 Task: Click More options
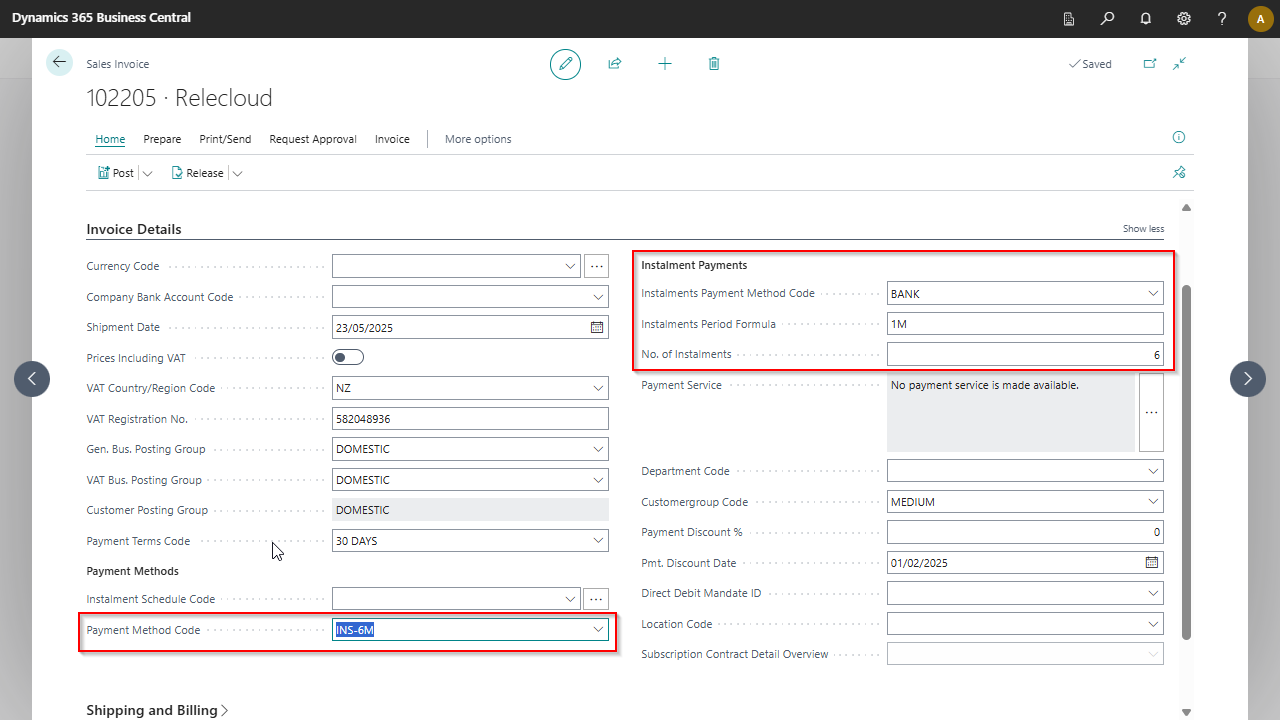[x=478, y=139]
